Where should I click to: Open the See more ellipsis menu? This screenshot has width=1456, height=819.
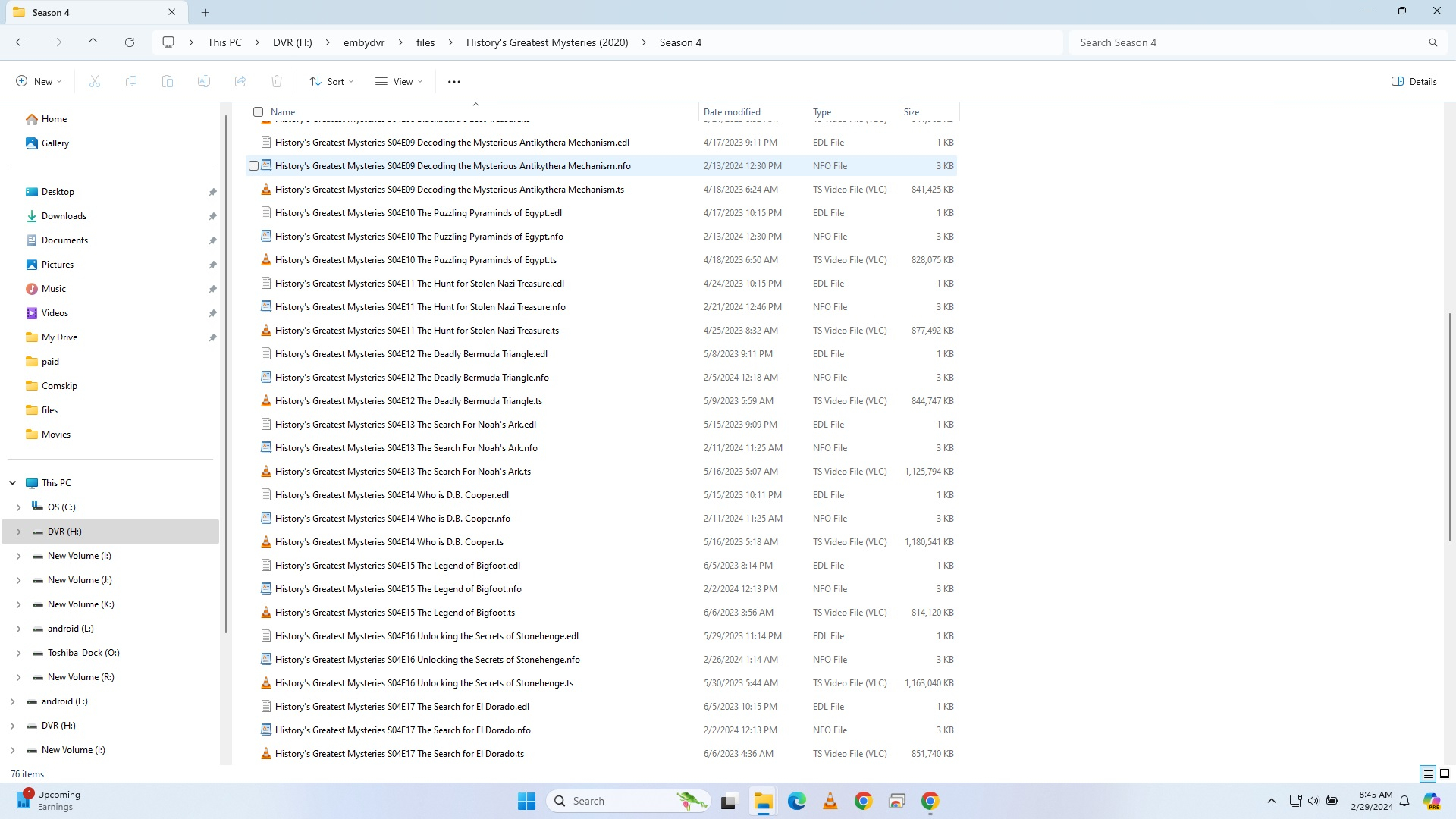(453, 81)
